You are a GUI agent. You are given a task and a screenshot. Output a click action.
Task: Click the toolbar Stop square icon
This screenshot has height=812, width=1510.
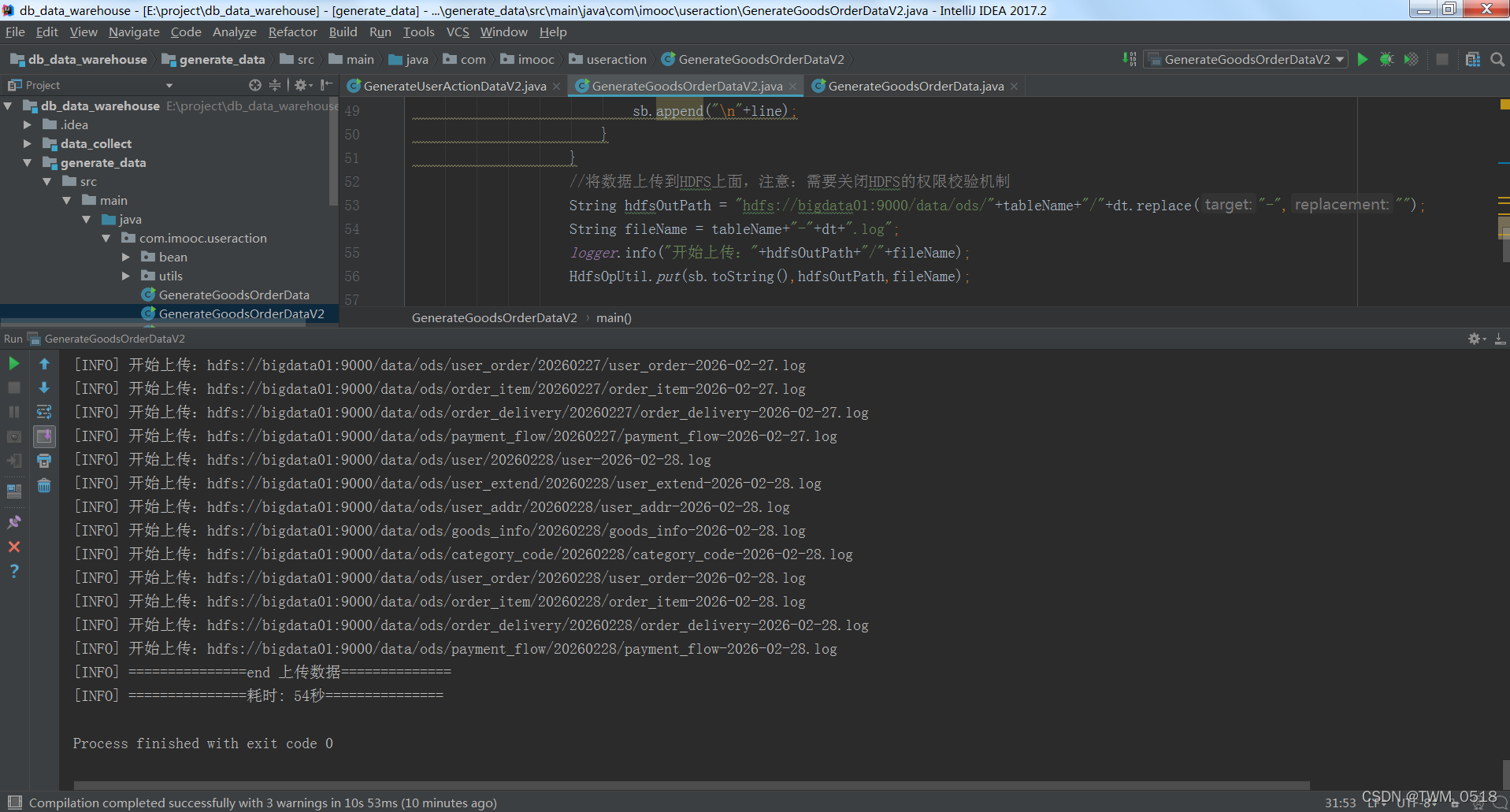[1442, 59]
